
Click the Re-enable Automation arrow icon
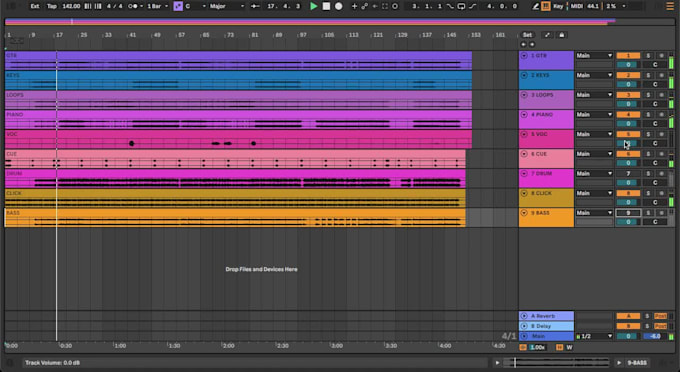pos(375,6)
